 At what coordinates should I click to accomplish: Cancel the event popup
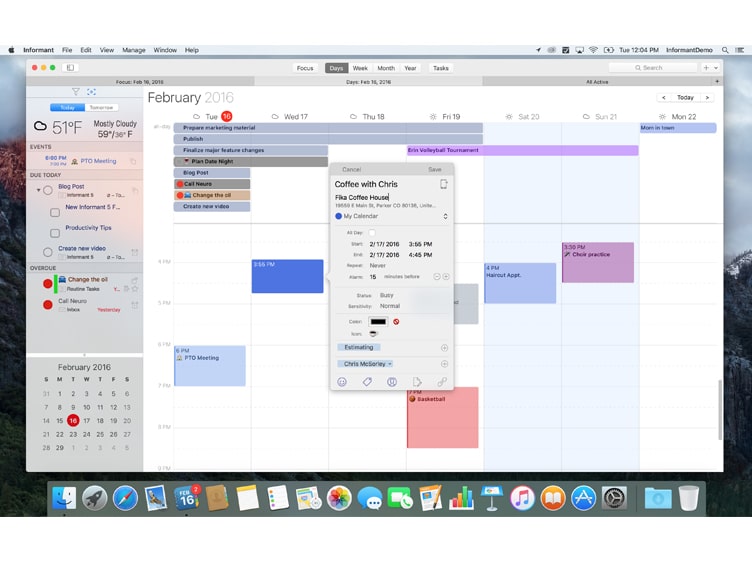(x=352, y=169)
